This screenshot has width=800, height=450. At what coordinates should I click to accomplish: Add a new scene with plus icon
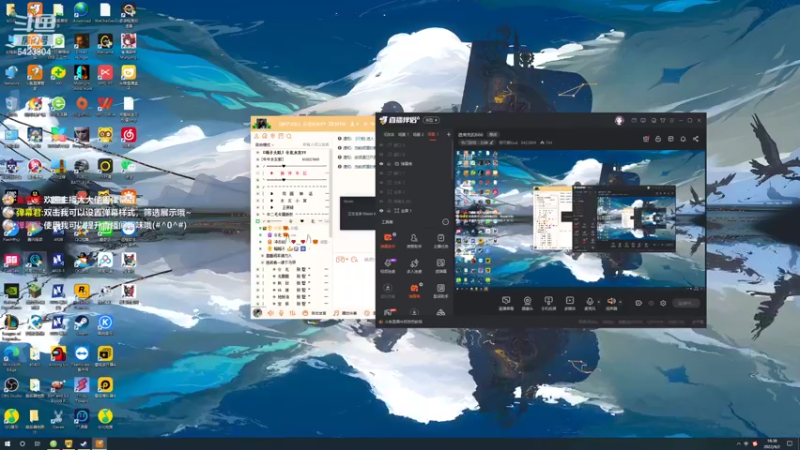(x=448, y=135)
